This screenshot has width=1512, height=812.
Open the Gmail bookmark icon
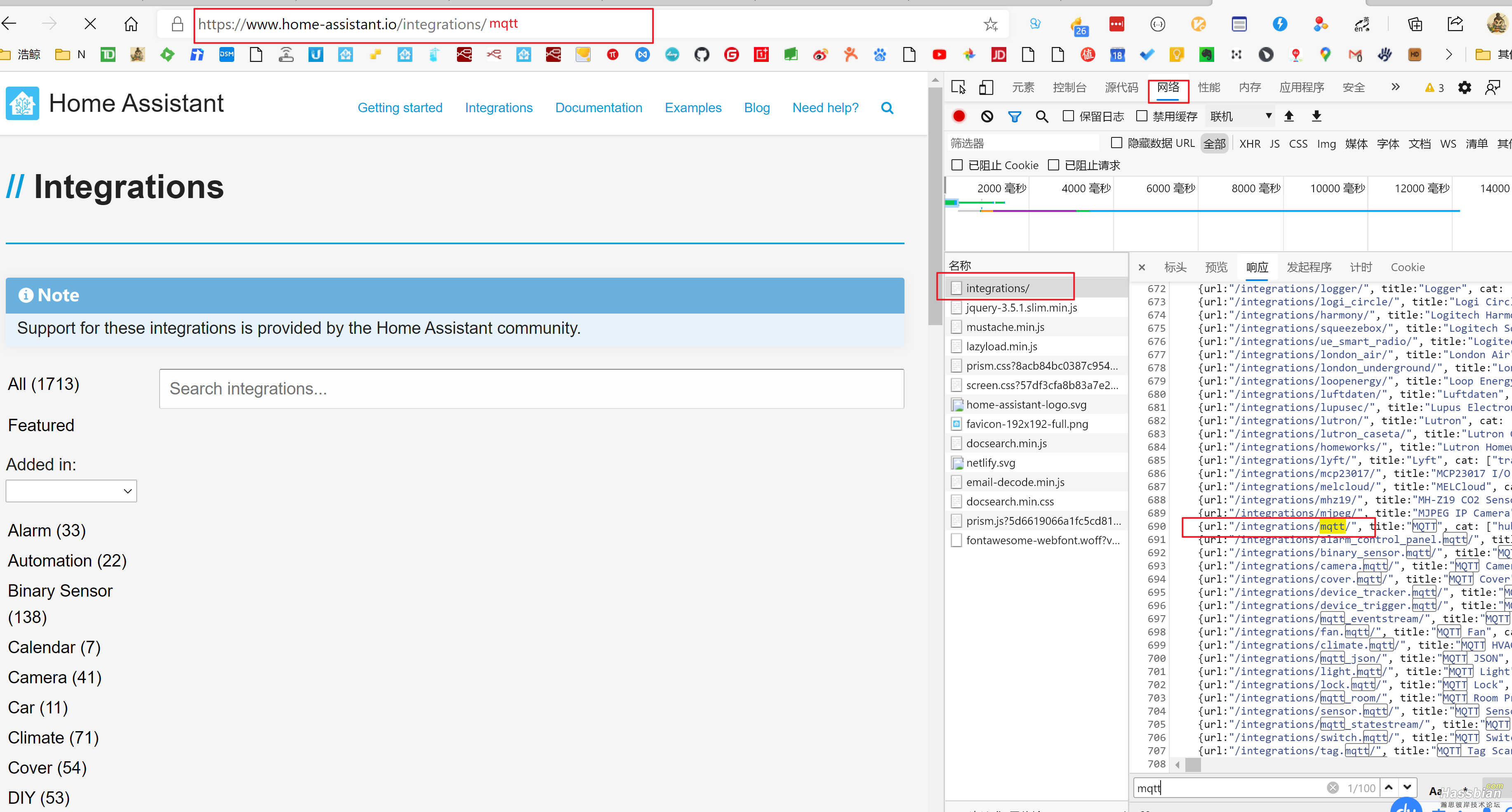(1355, 54)
